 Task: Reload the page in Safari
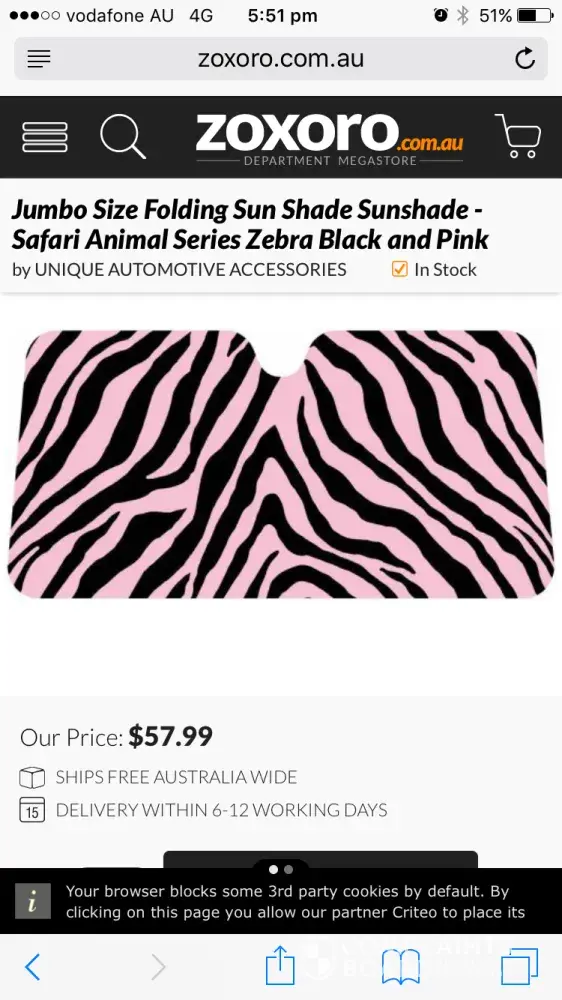[x=524, y=59]
